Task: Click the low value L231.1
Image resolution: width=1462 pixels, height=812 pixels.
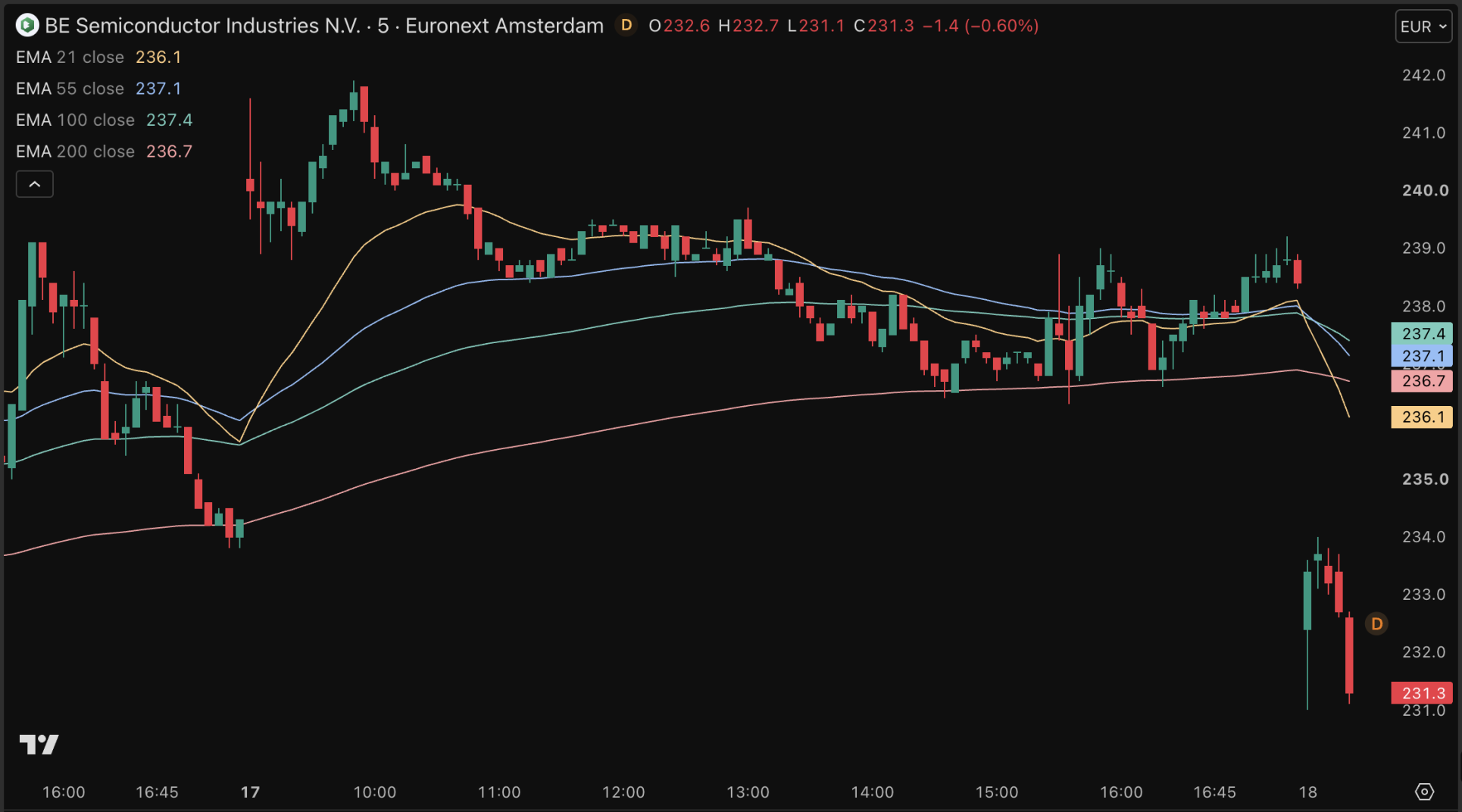Action: (x=816, y=26)
